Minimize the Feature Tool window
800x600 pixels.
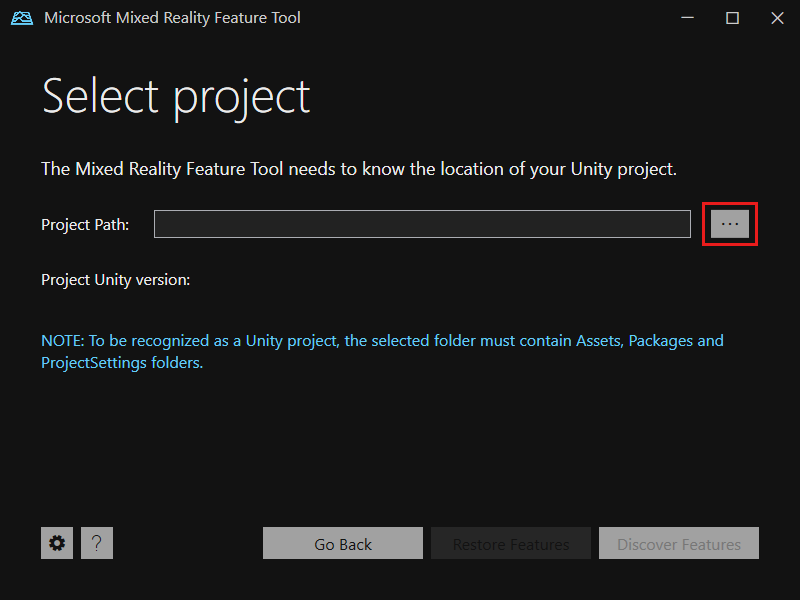(687, 18)
